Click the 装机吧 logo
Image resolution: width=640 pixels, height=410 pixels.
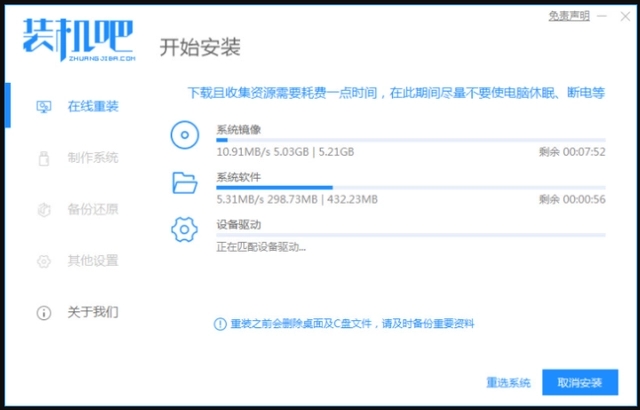pyautogui.click(x=78, y=40)
